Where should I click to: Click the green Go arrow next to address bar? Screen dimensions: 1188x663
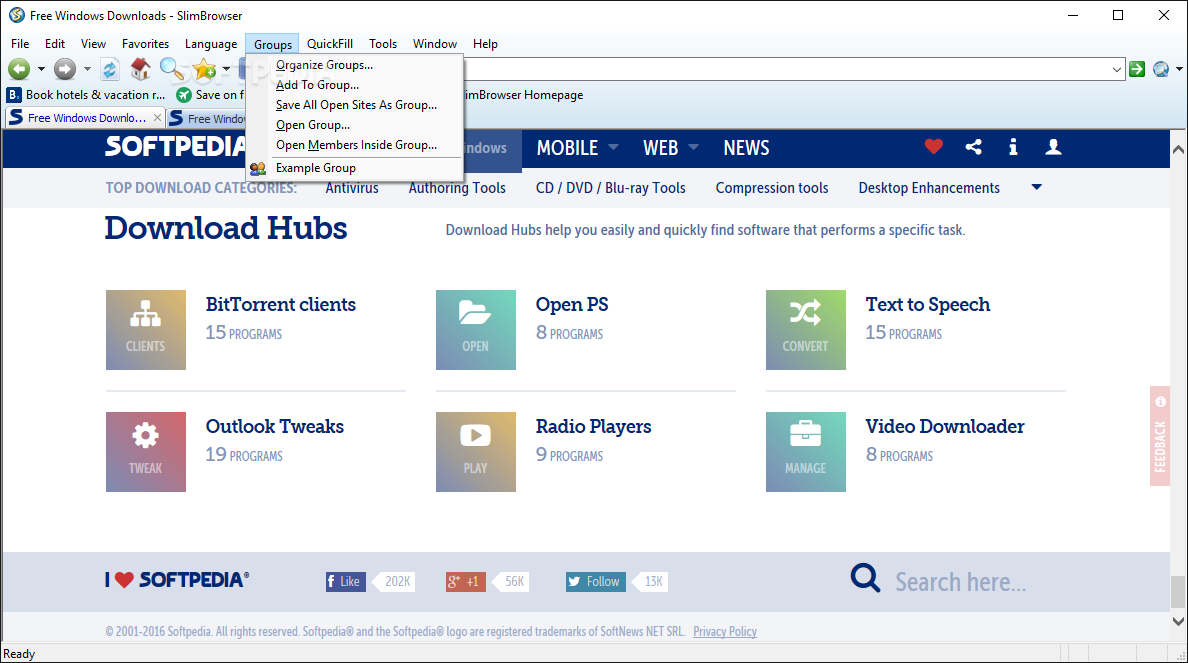click(1136, 69)
